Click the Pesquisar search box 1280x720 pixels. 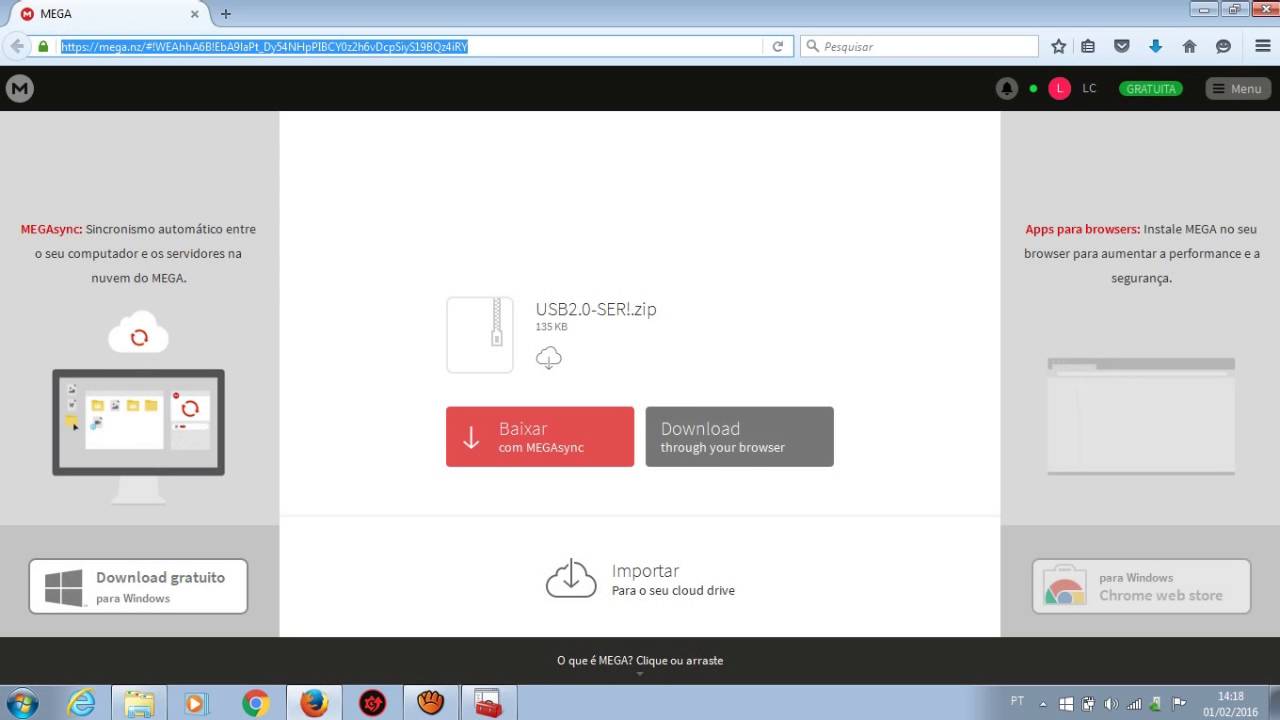click(919, 46)
